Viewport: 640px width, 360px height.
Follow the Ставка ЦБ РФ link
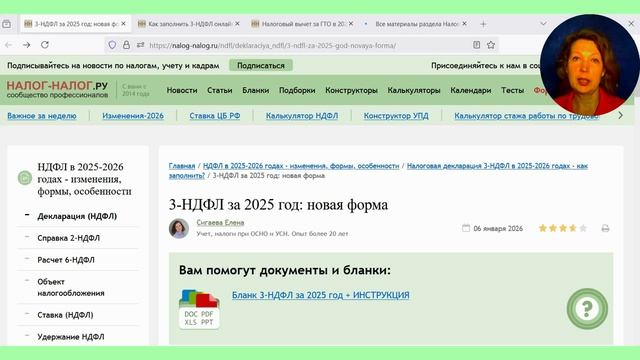(215, 116)
